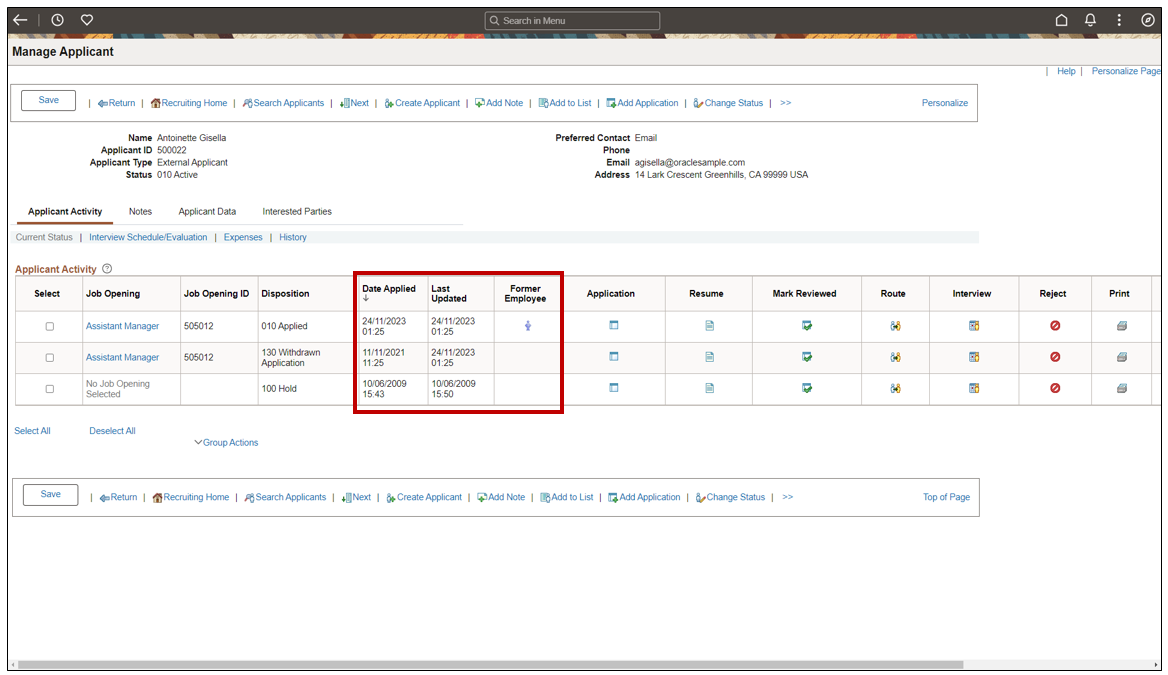This screenshot has width=1168, height=675.
Task: Click Print icon for 100 Hold row
Action: pos(1122,388)
